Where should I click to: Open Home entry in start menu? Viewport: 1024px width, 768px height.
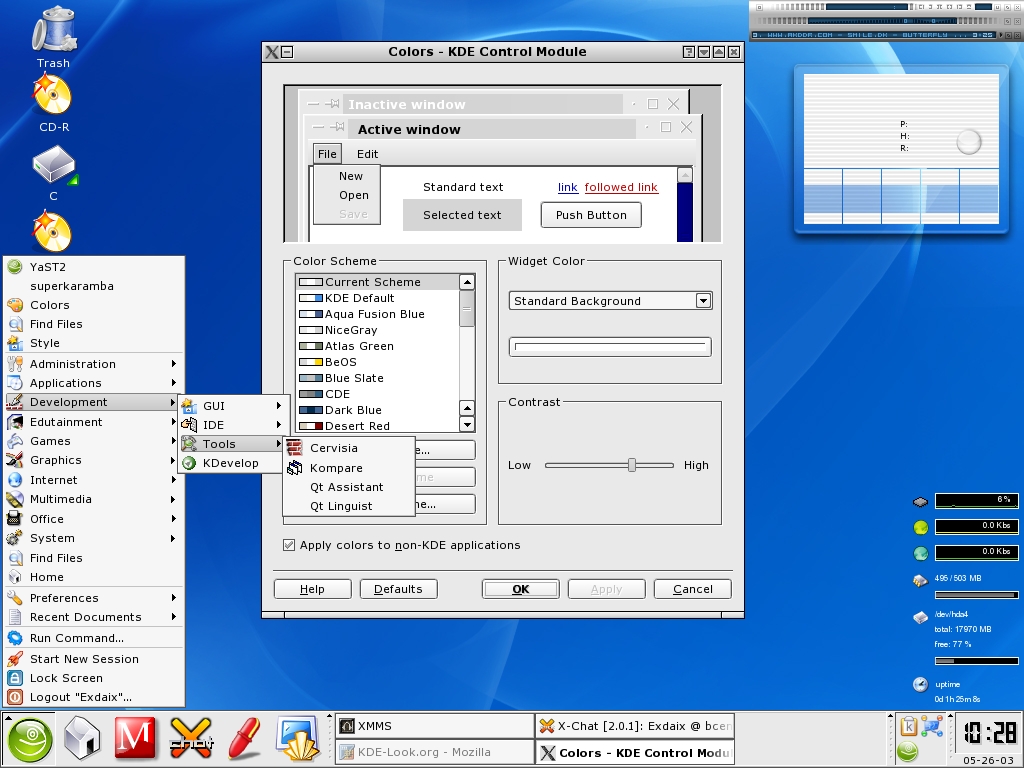pos(94,577)
